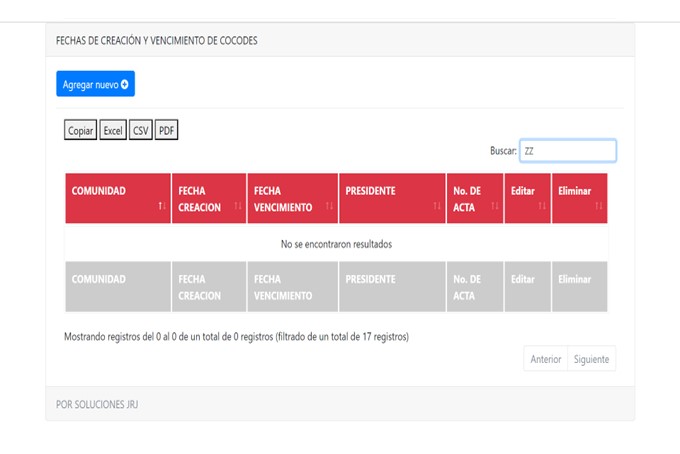
Task: Click sort arrows icon in COMUNIDAD header
Action: (162, 206)
